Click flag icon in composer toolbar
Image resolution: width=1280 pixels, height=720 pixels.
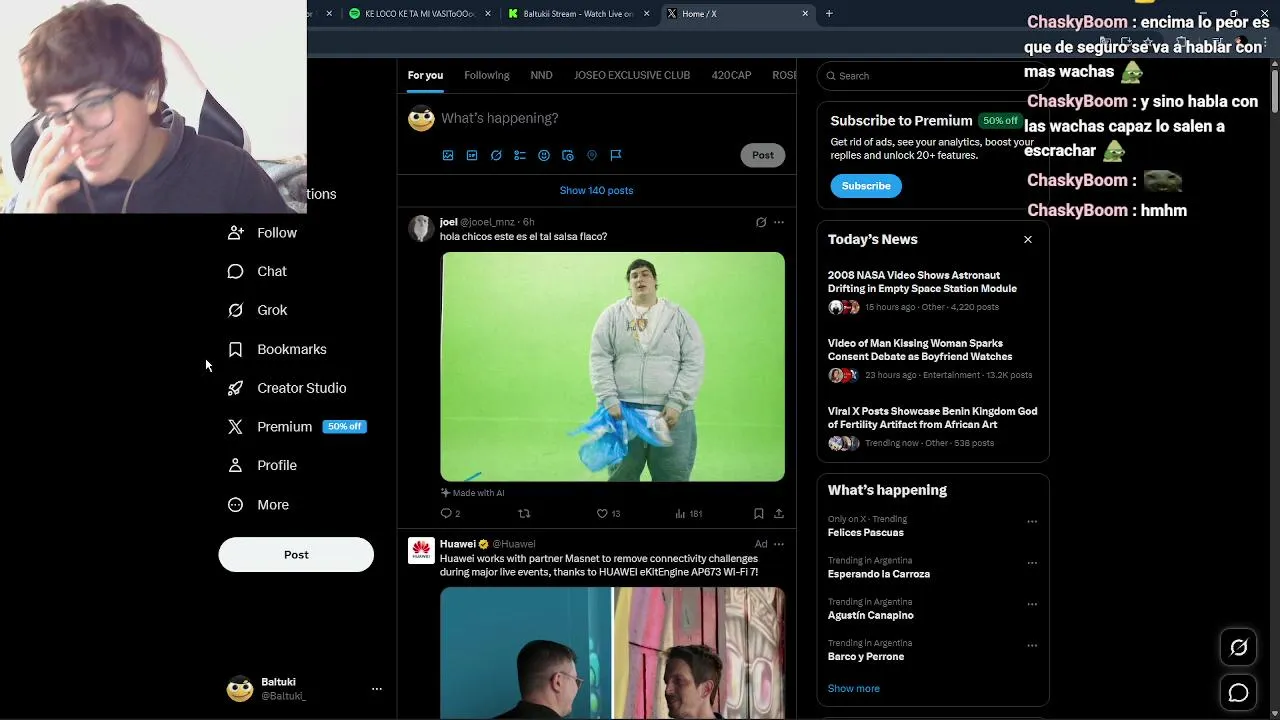616,155
